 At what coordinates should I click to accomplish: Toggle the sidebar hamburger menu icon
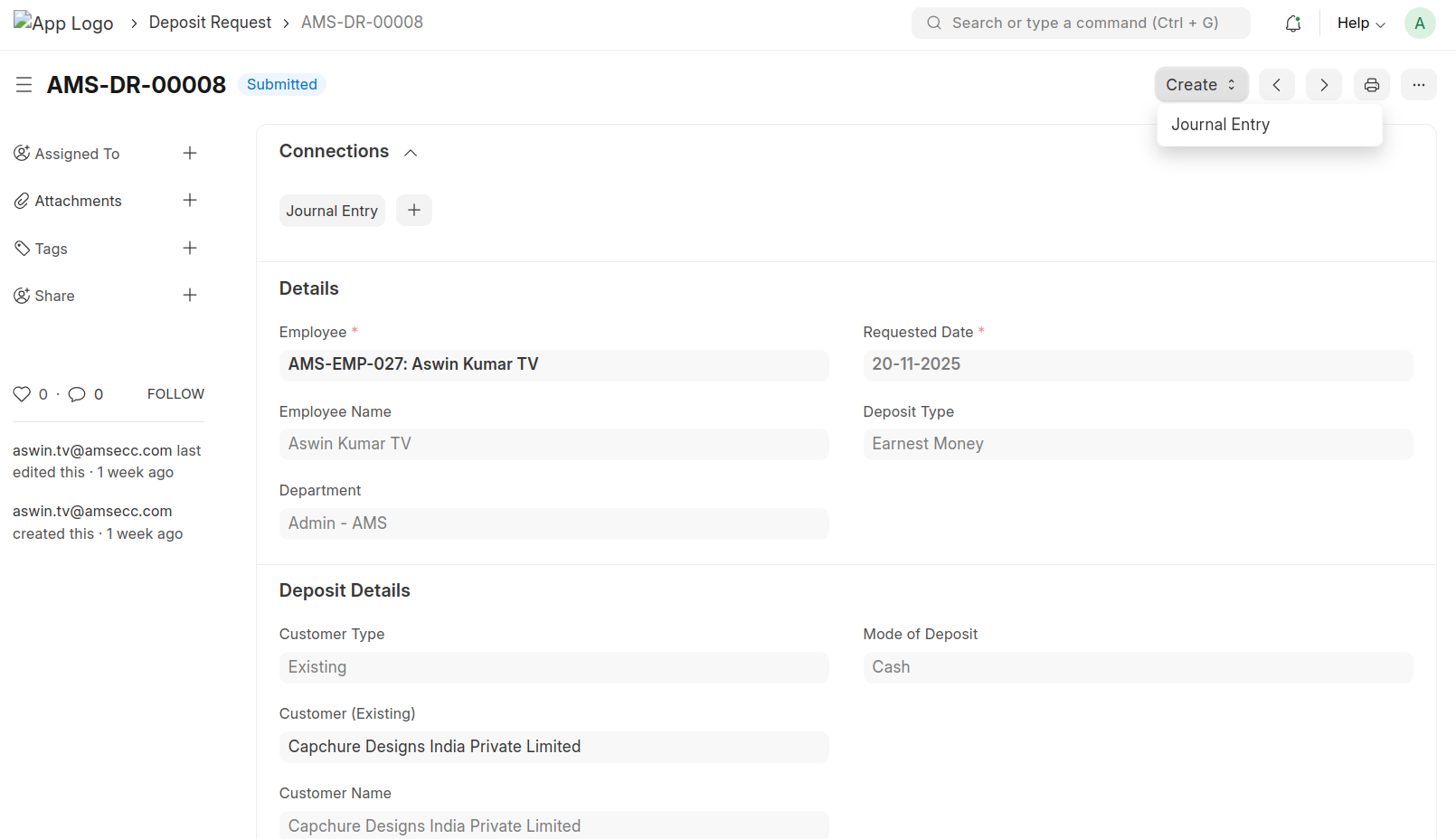[24, 85]
